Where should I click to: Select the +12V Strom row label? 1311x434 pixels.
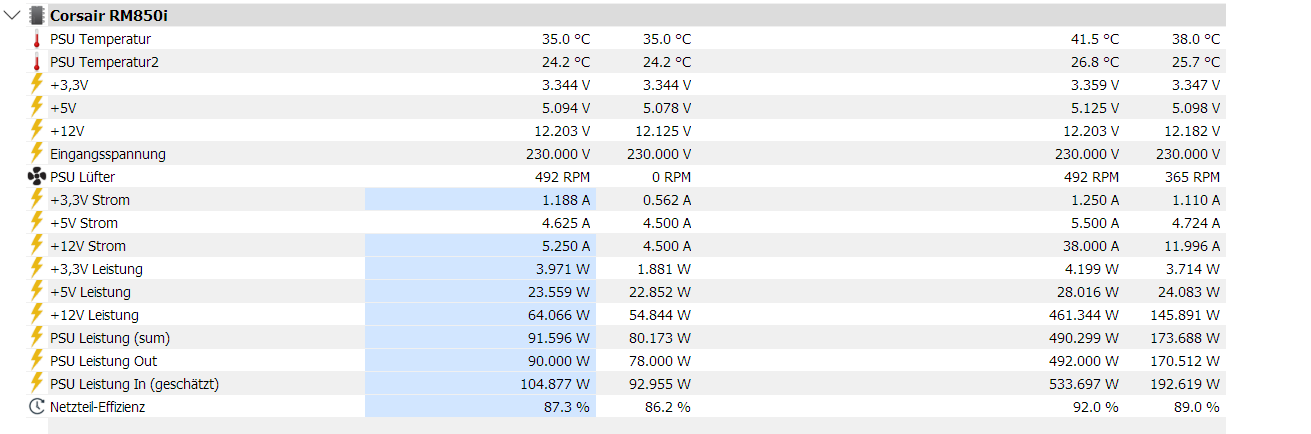[88, 246]
